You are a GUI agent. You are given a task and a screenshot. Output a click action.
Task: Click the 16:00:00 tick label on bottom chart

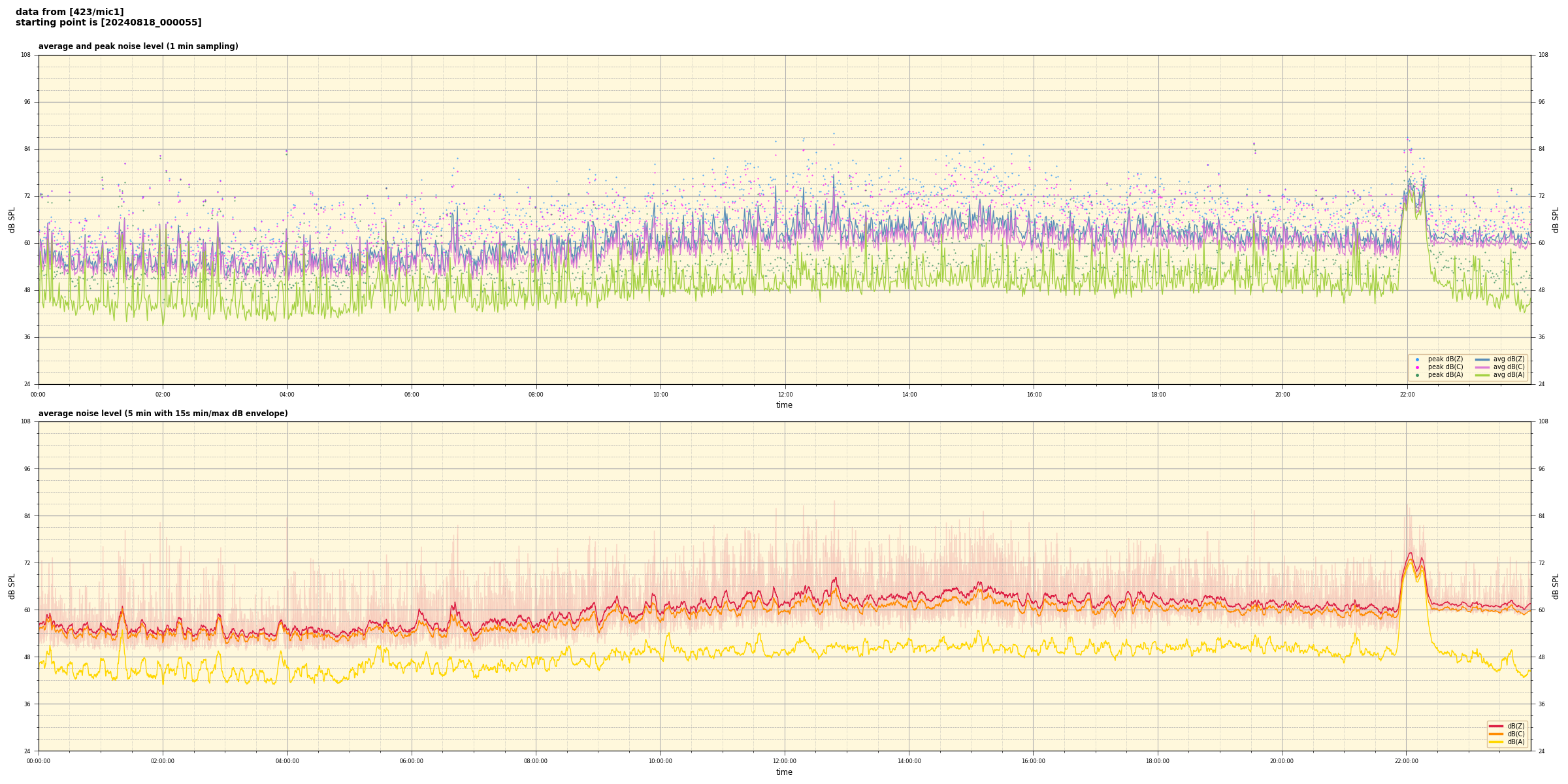[x=1034, y=761]
